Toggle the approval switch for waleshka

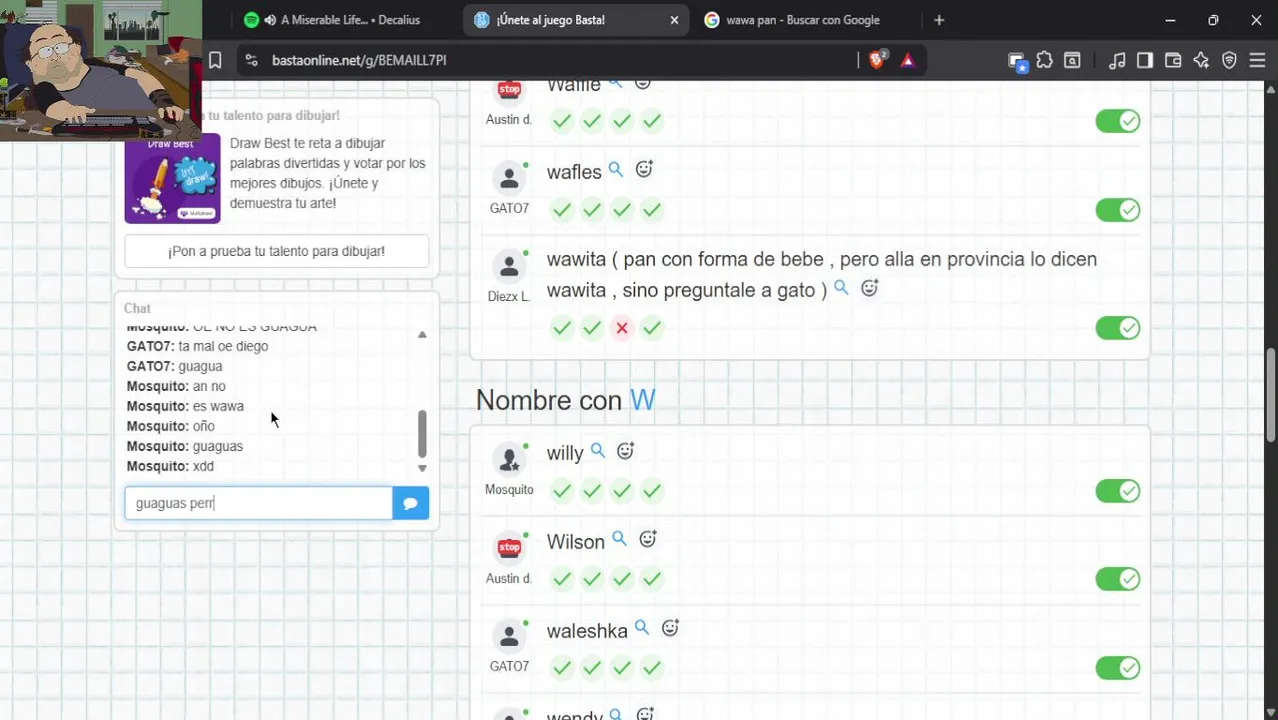(x=1117, y=668)
